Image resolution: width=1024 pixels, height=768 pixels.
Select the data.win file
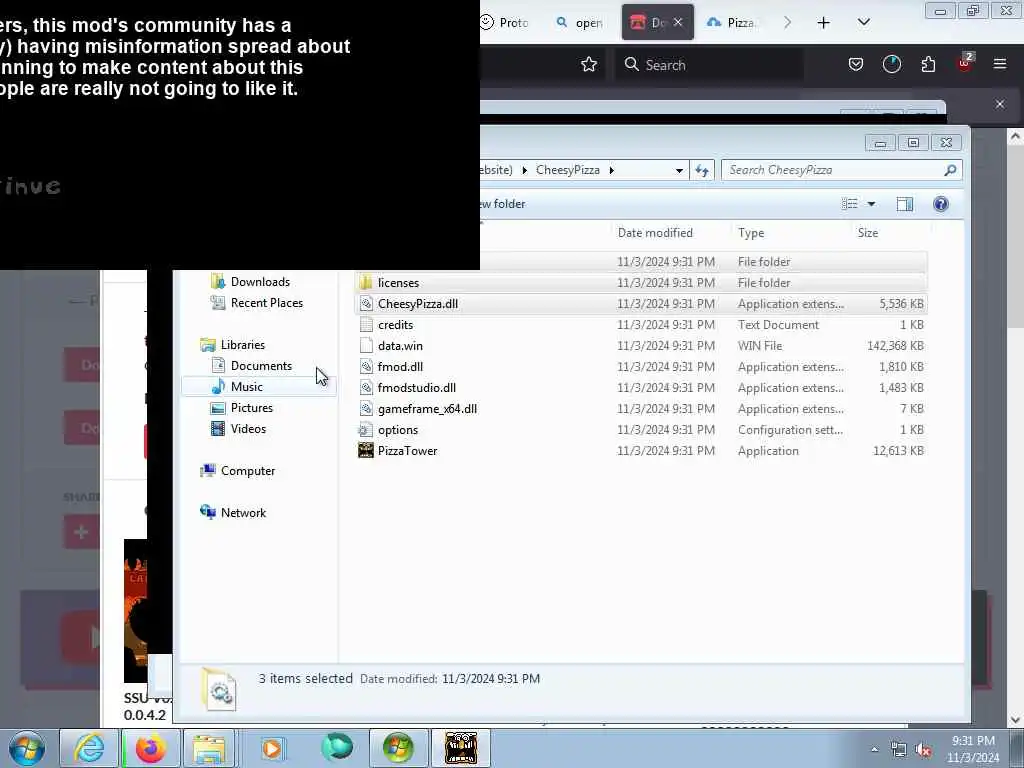[x=640, y=345]
